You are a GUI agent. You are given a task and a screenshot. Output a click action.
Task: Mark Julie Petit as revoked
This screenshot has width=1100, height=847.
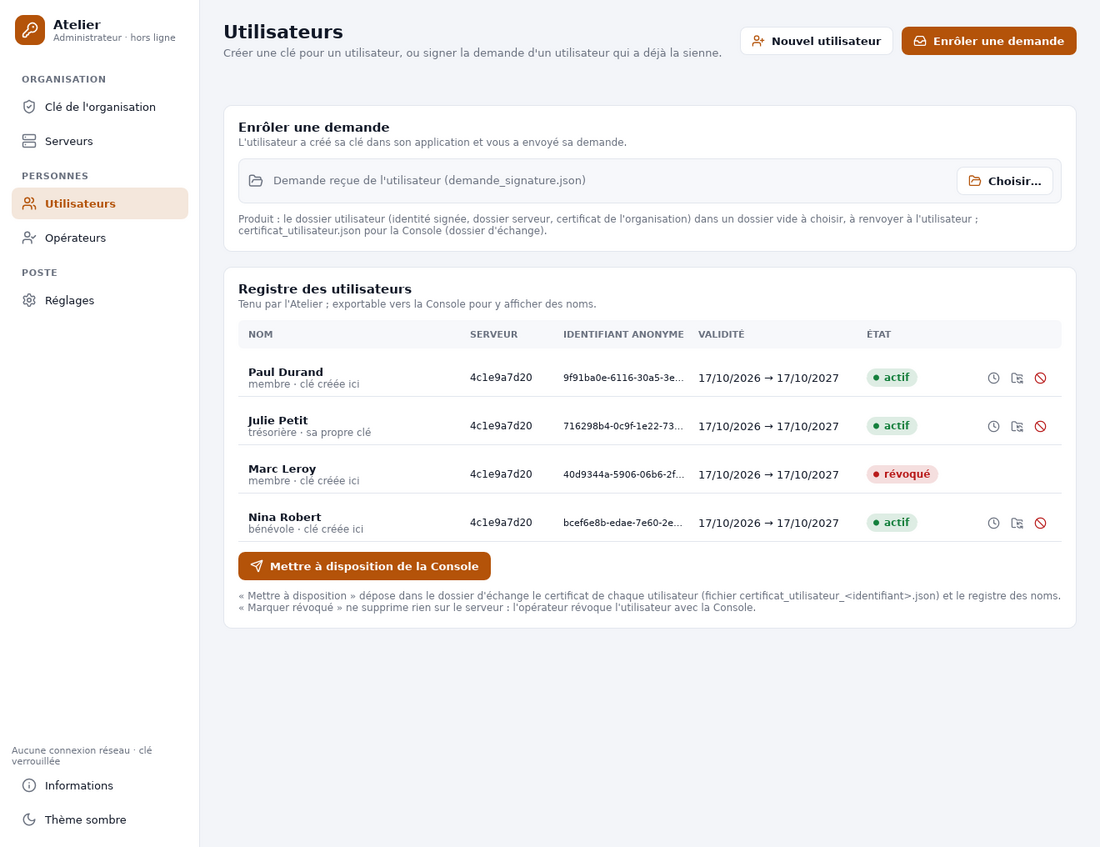(x=1040, y=427)
